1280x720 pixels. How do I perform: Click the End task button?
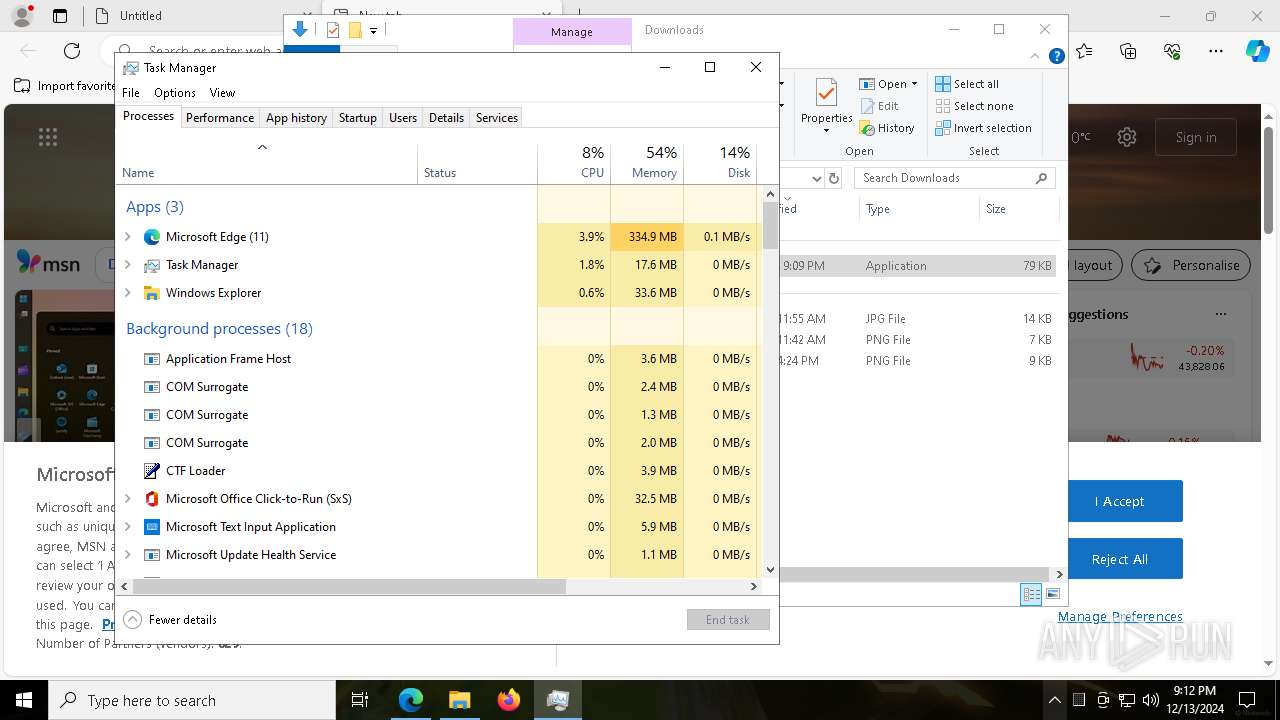pos(728,620)
